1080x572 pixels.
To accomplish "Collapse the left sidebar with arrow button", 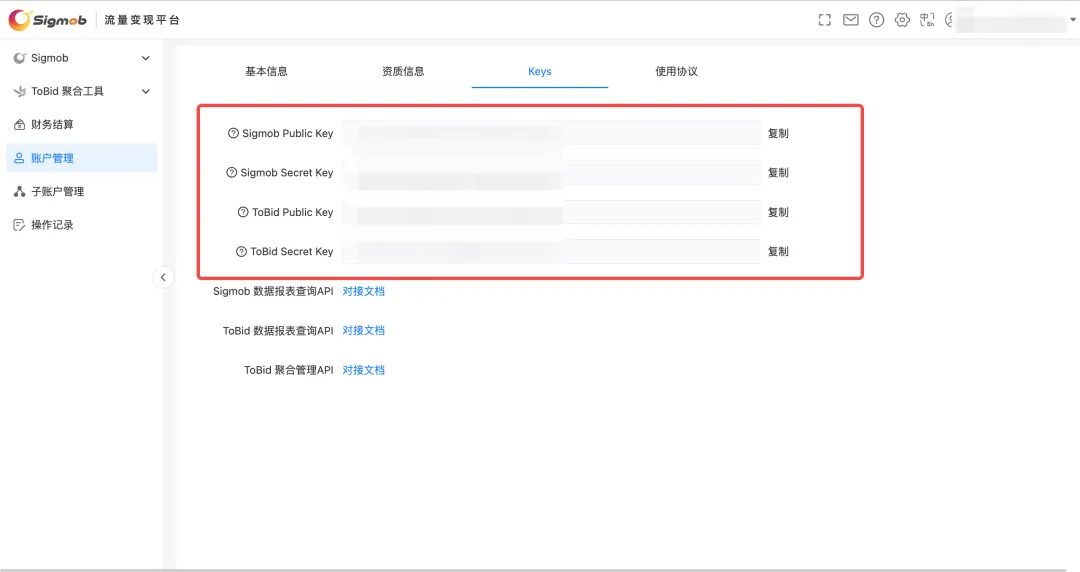I will (x=164, y=277).
